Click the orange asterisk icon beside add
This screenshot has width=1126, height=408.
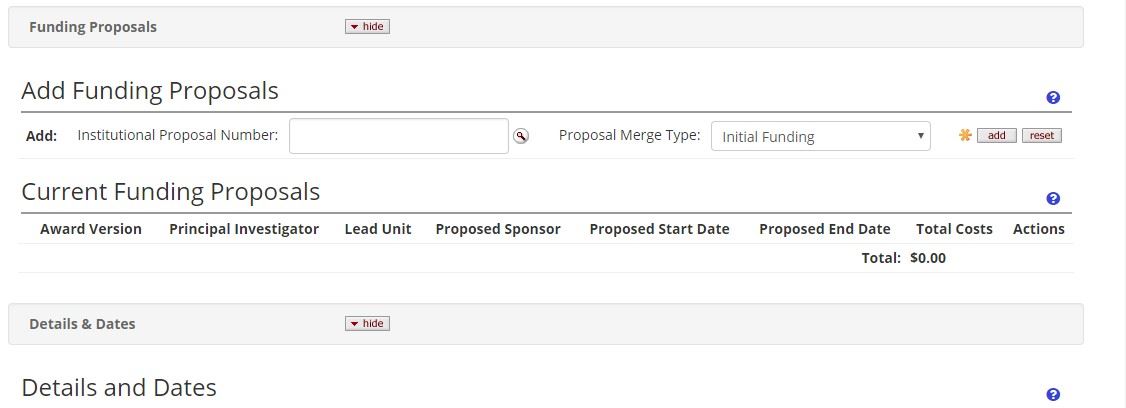click(965, 135)
